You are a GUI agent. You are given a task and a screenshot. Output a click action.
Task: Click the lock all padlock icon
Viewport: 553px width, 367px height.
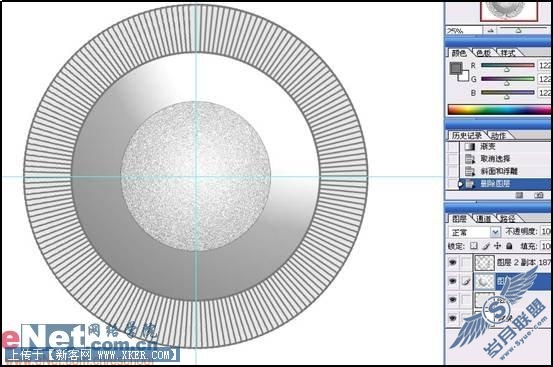point(509,246)
